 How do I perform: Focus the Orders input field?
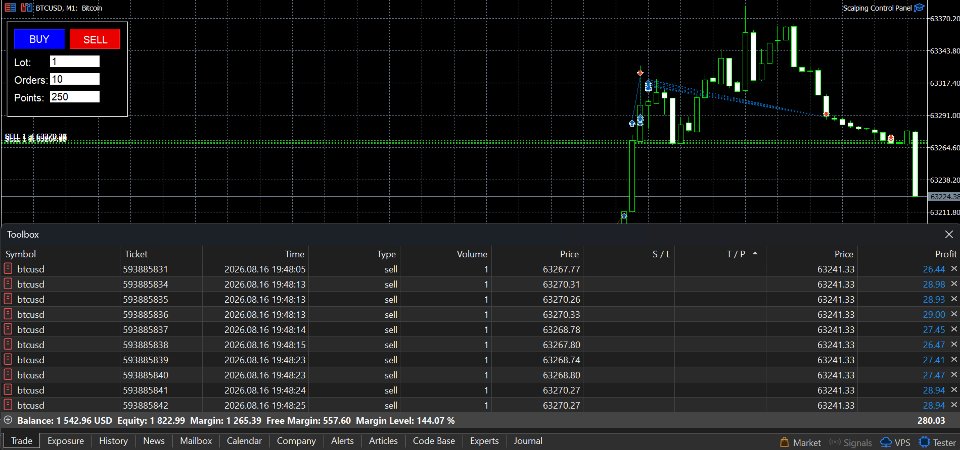(75, 79)
